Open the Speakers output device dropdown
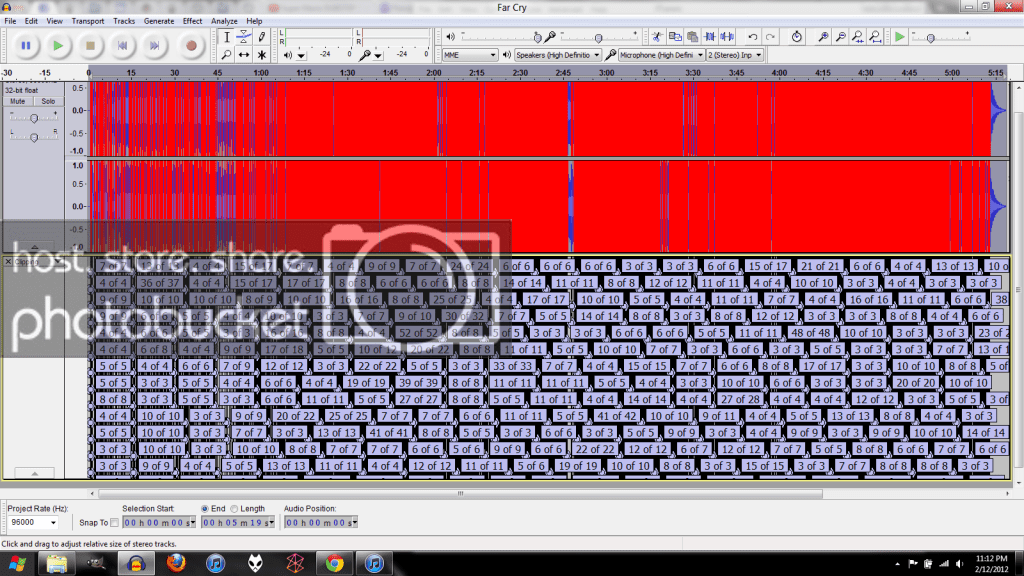Viewport: 1024px width, 576px height. 558,55
